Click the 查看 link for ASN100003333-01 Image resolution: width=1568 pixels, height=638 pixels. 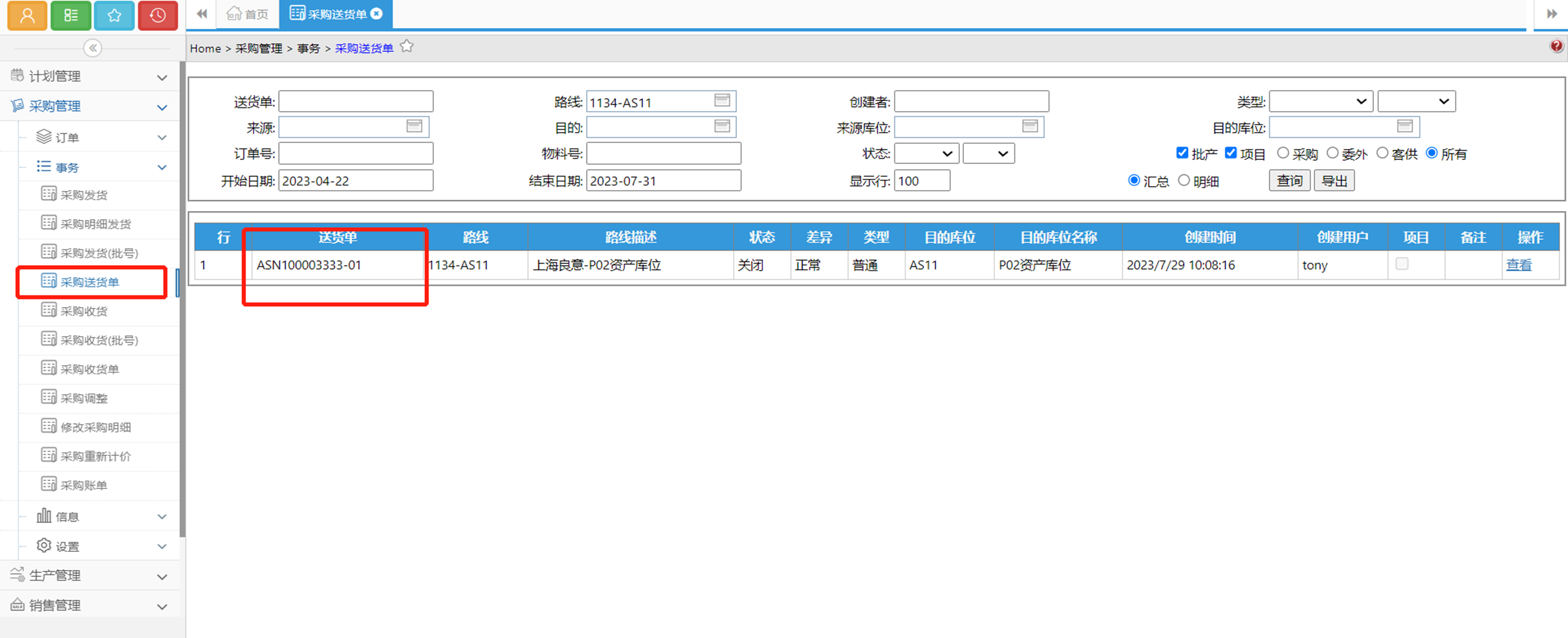pos(1519,265)
